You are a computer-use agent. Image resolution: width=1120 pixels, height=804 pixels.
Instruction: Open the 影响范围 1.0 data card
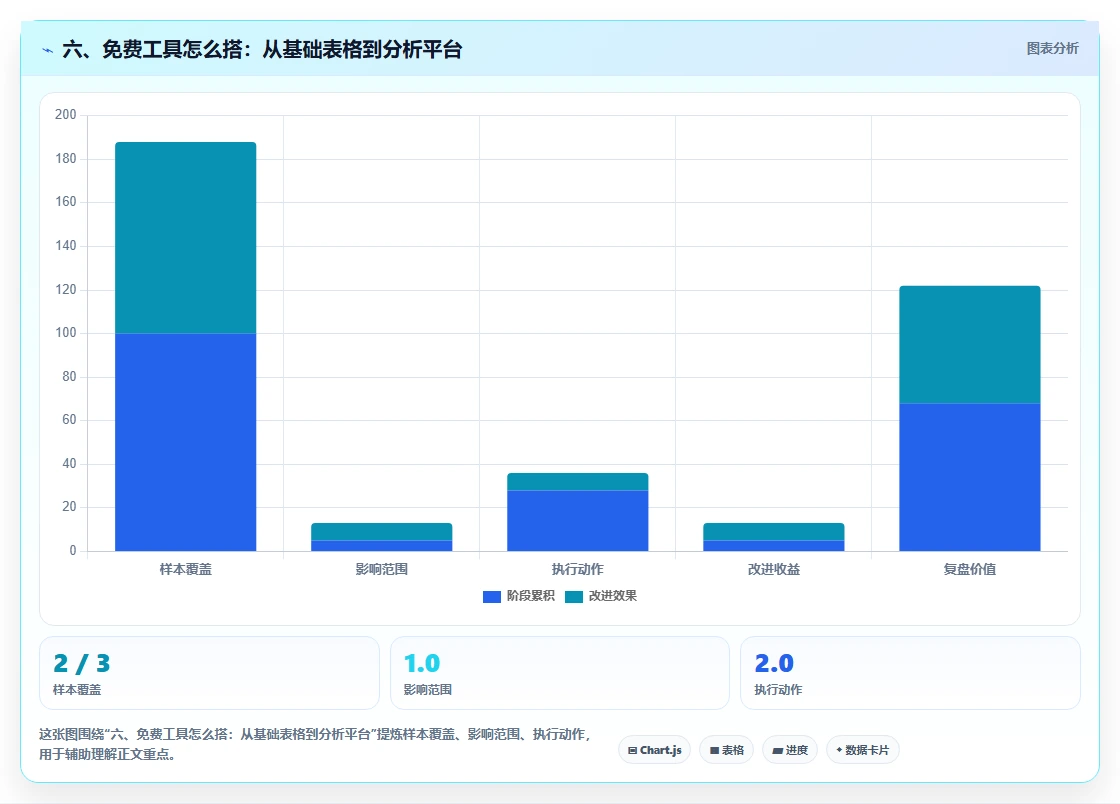[x=559, y=673]
